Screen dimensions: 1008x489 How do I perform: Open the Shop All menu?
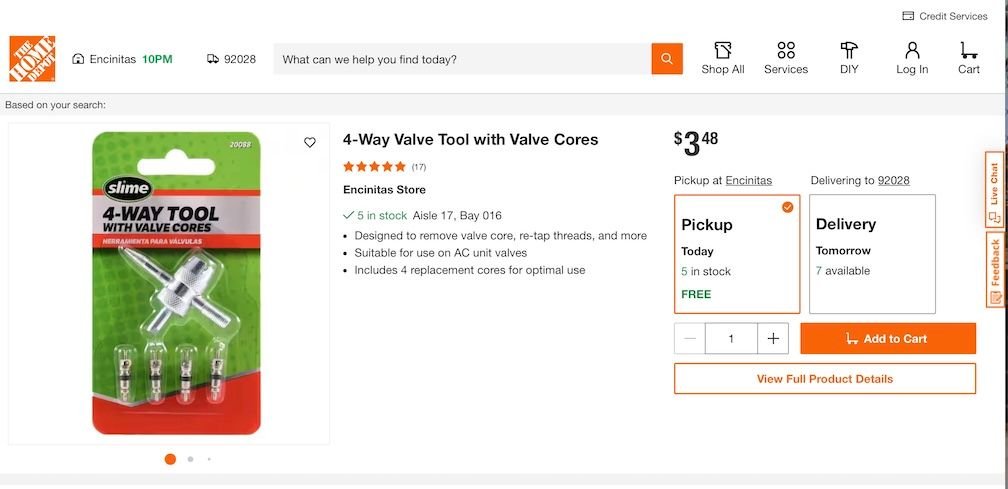(x=722, y=58)
